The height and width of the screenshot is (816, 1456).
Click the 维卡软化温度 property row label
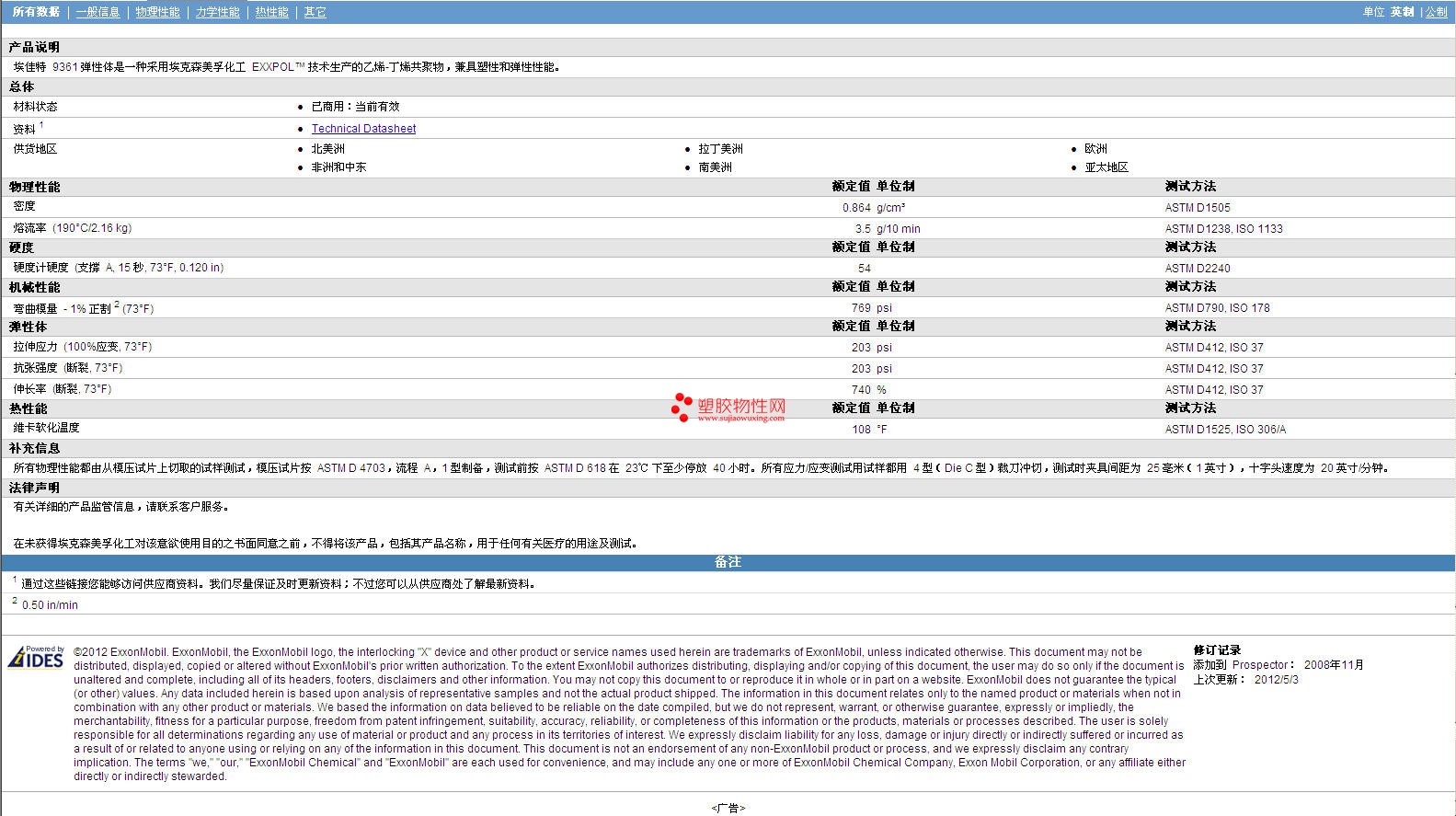pyautogui.click(x=46, y=428)
